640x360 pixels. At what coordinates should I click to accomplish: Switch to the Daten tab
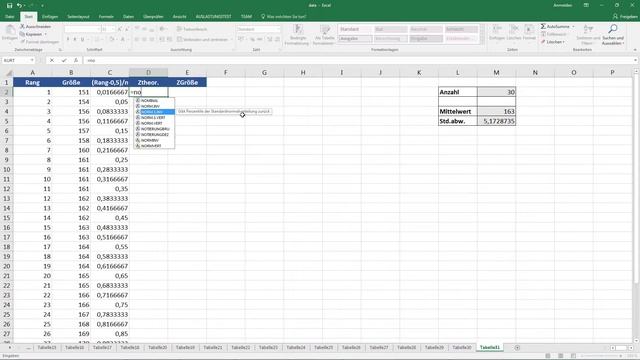[x=128, y=17]
